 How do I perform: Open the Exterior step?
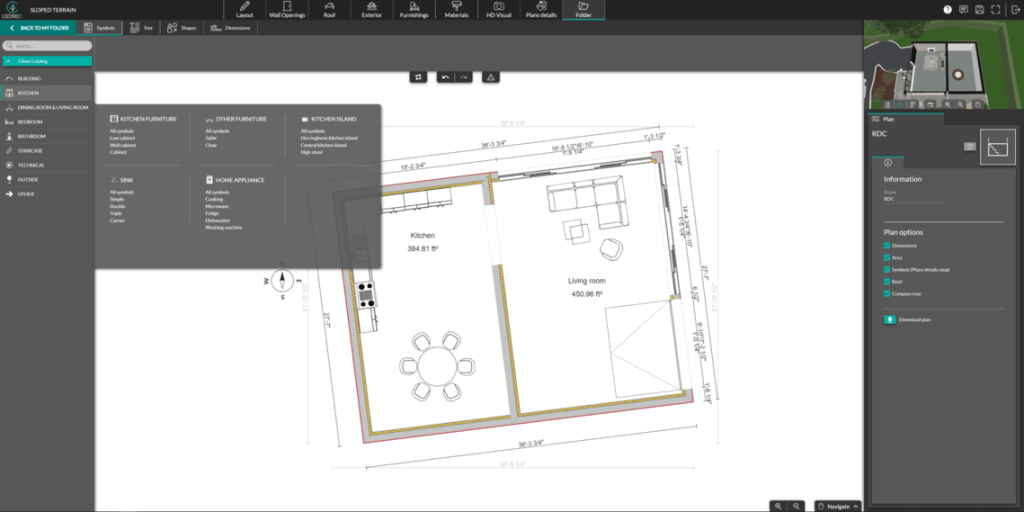372,10
